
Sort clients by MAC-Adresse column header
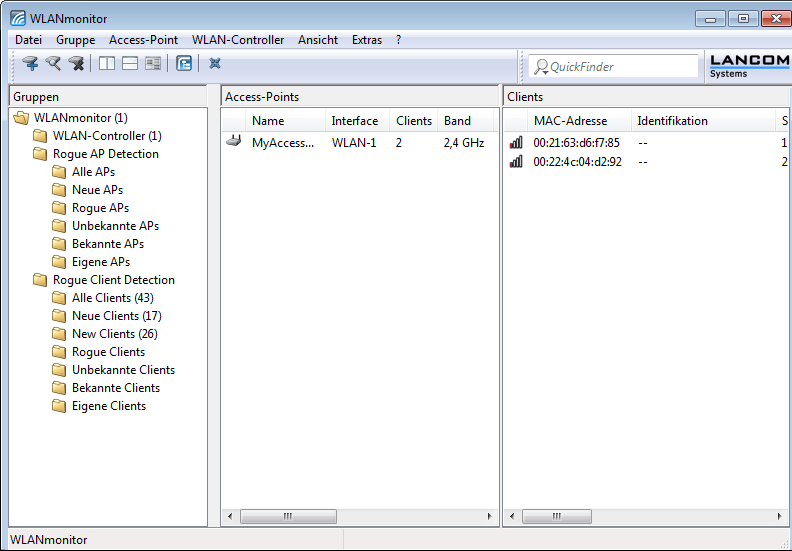[x=570, y=121]
